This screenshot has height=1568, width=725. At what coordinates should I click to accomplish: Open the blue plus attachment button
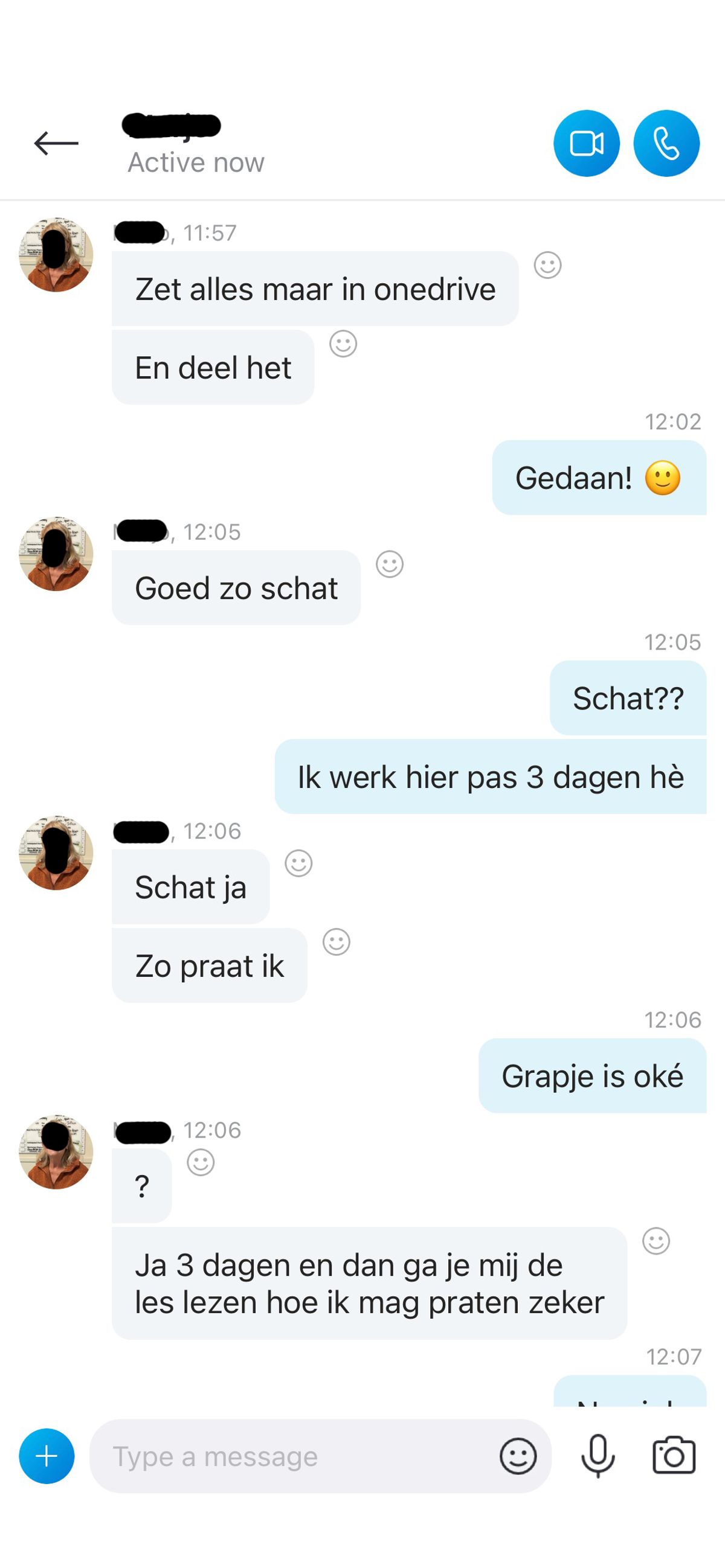(x=47, y=1456)
